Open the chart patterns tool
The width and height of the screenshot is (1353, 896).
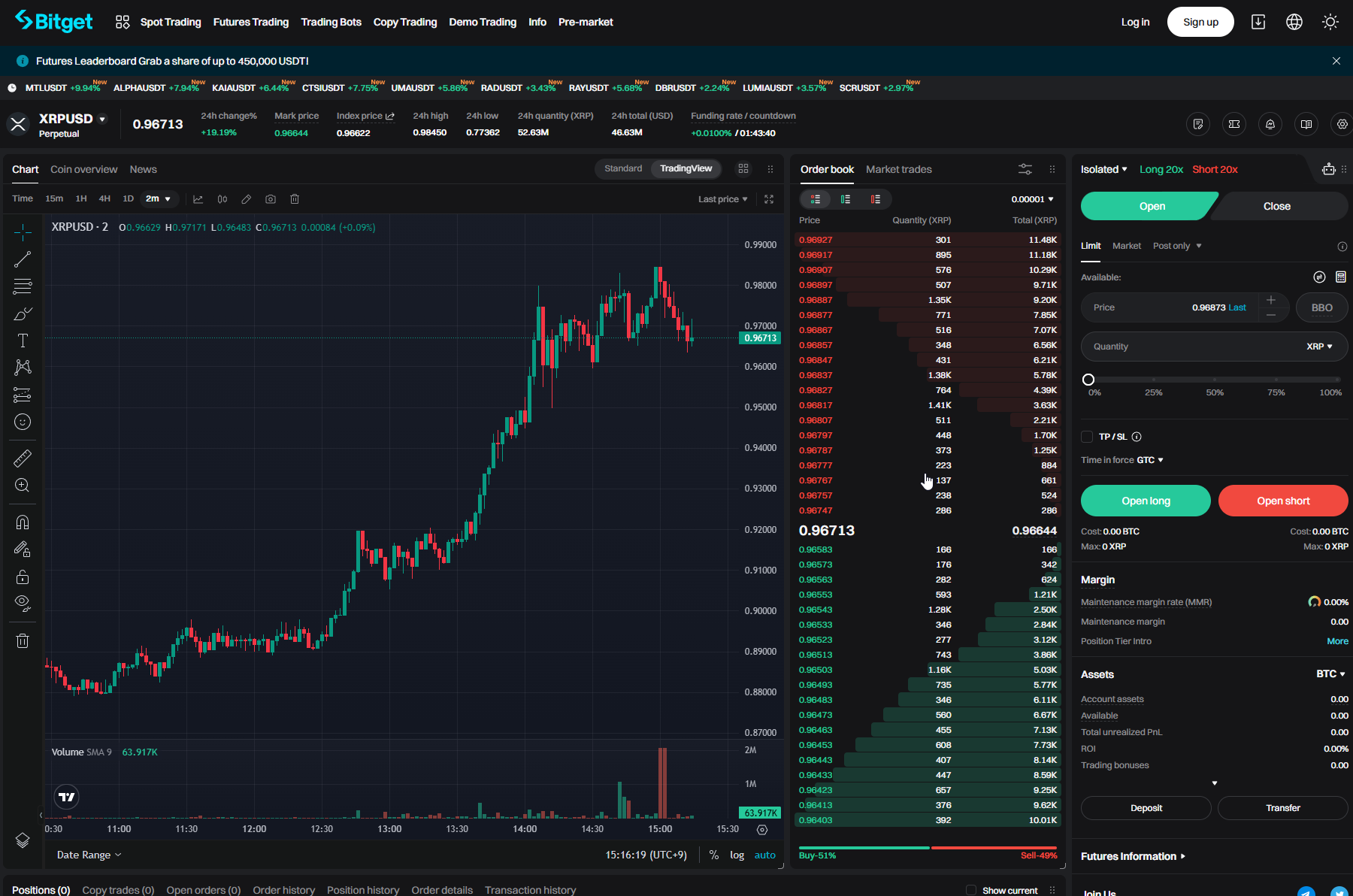23,368
